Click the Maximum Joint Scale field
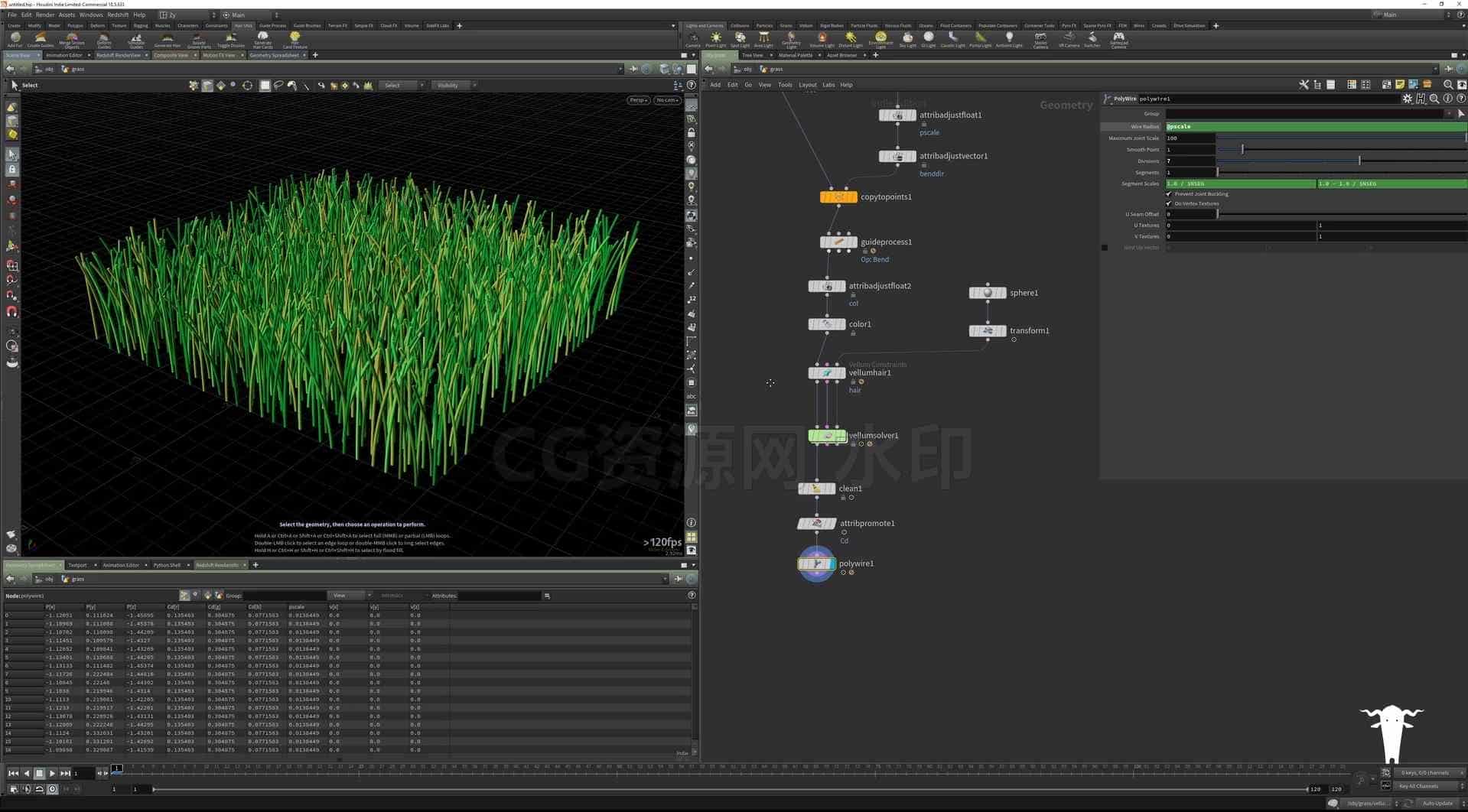The height and width of the screenshot is (812, 1468). 1190,138
